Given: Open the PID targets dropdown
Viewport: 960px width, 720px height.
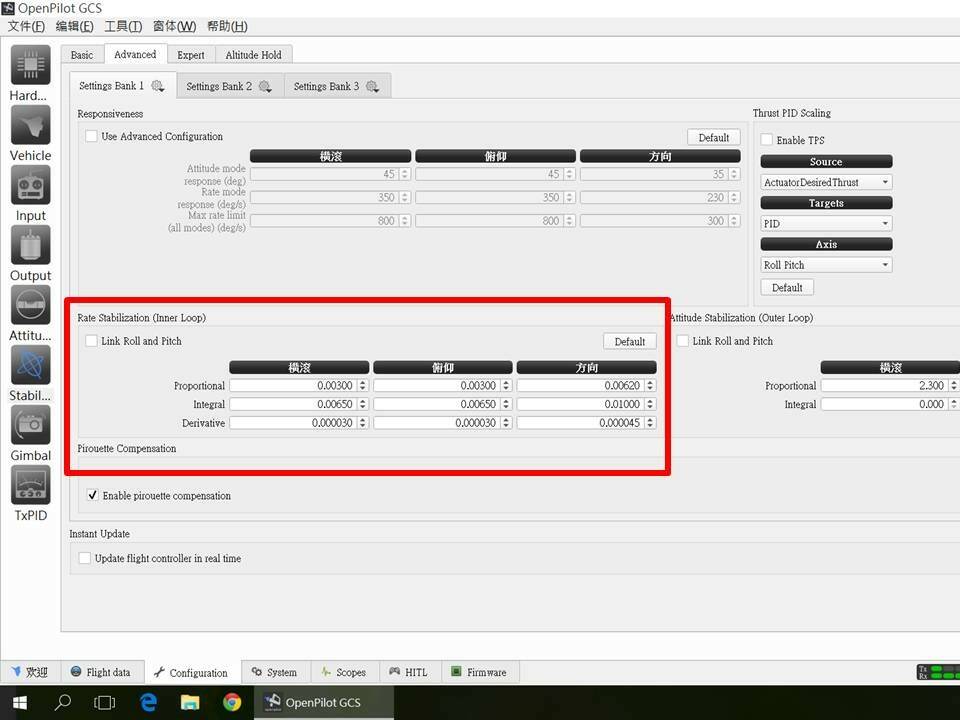Looking at the screenshot, I should coord(826,223).
